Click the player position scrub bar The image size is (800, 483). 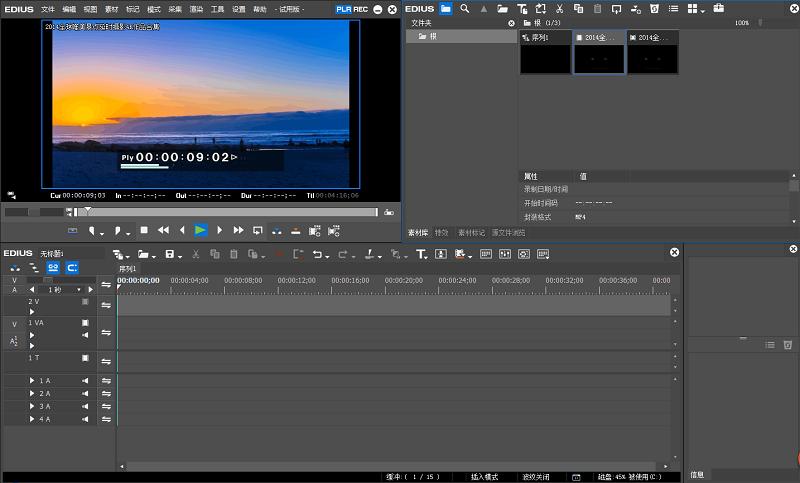point(230,212)
